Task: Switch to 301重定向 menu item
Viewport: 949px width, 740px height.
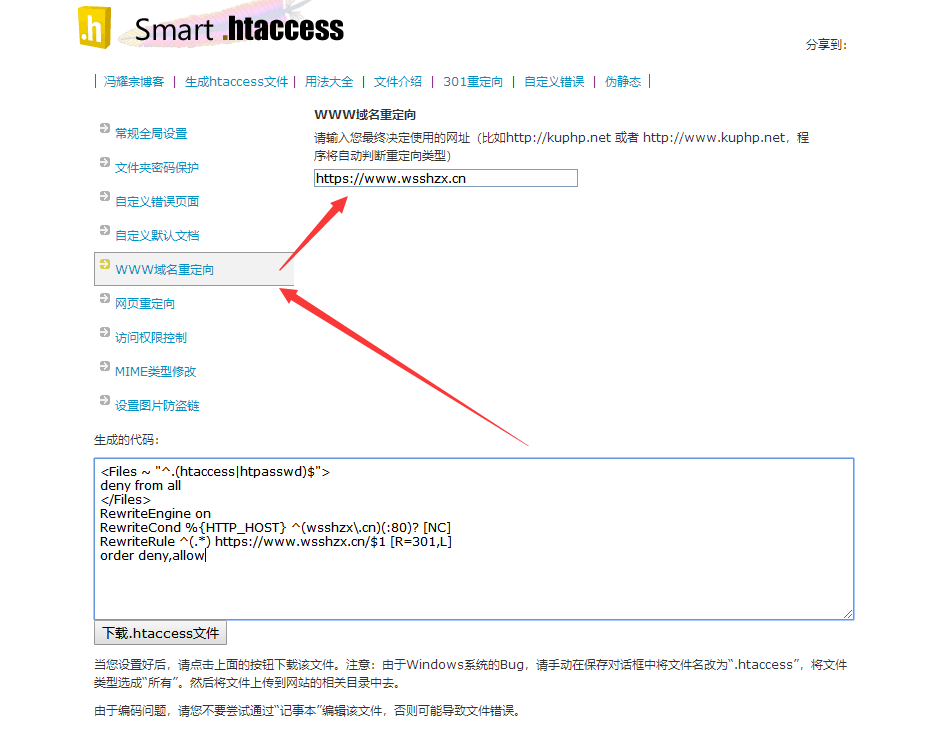Action: tap(472, 82)
